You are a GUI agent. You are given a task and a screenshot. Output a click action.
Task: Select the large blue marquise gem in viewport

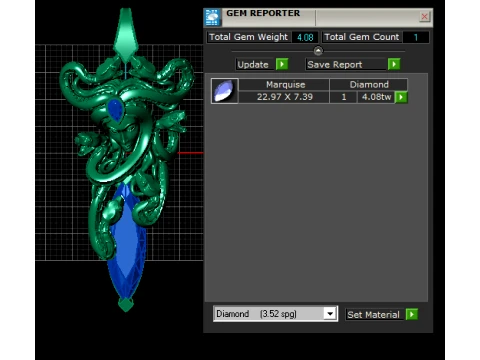pos(127,243)
